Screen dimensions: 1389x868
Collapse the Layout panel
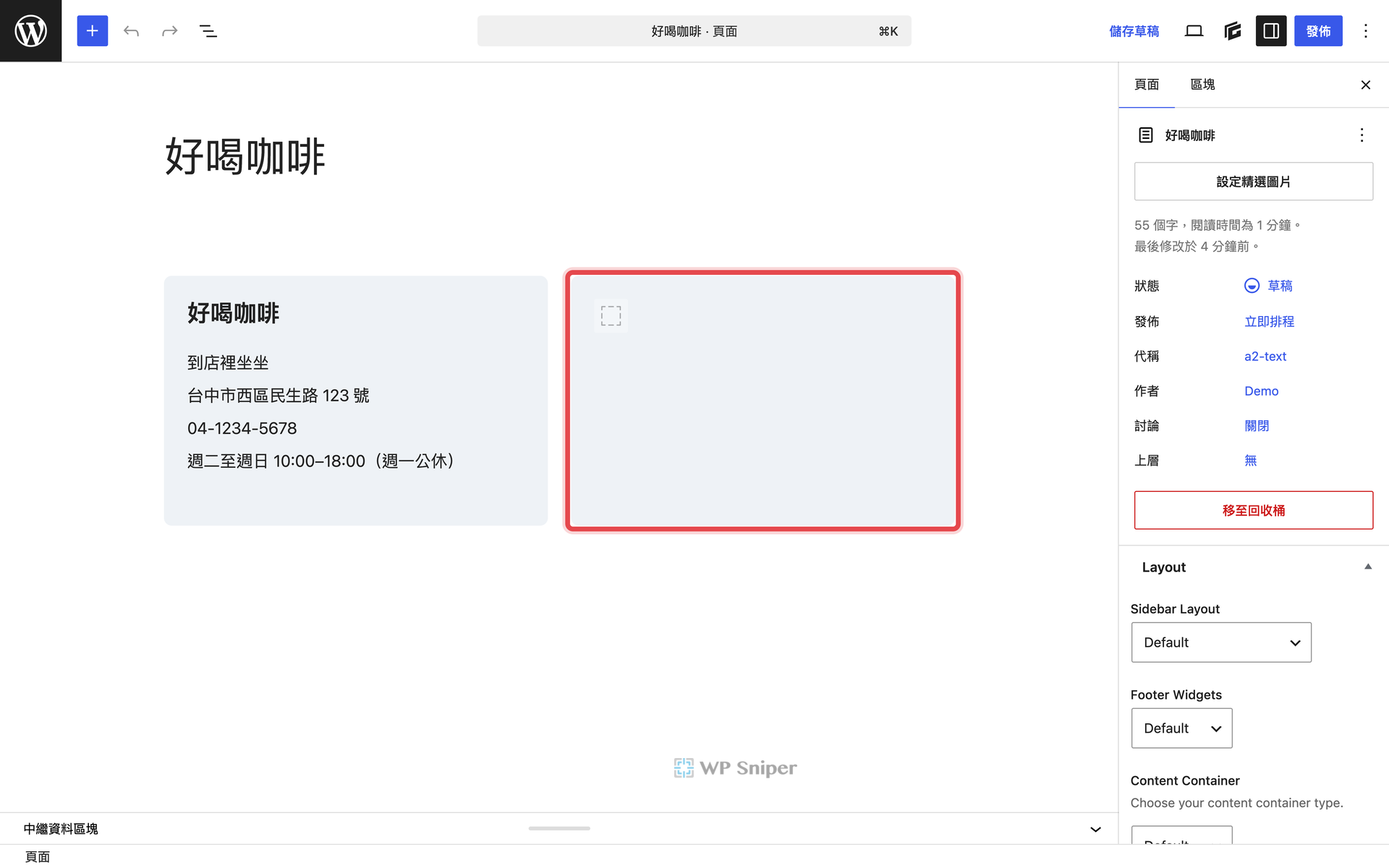pyautogui.click(x=1253, y=567)
